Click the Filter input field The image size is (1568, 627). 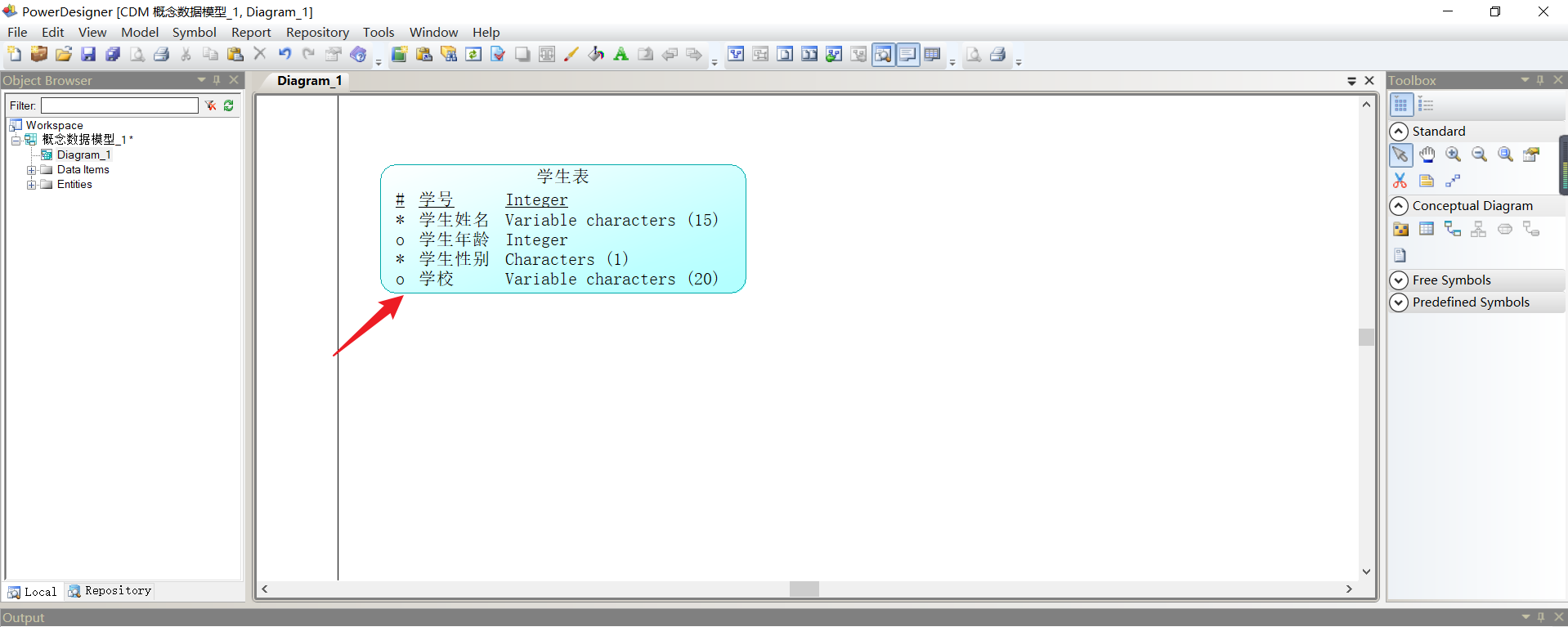tap(119, 105)
